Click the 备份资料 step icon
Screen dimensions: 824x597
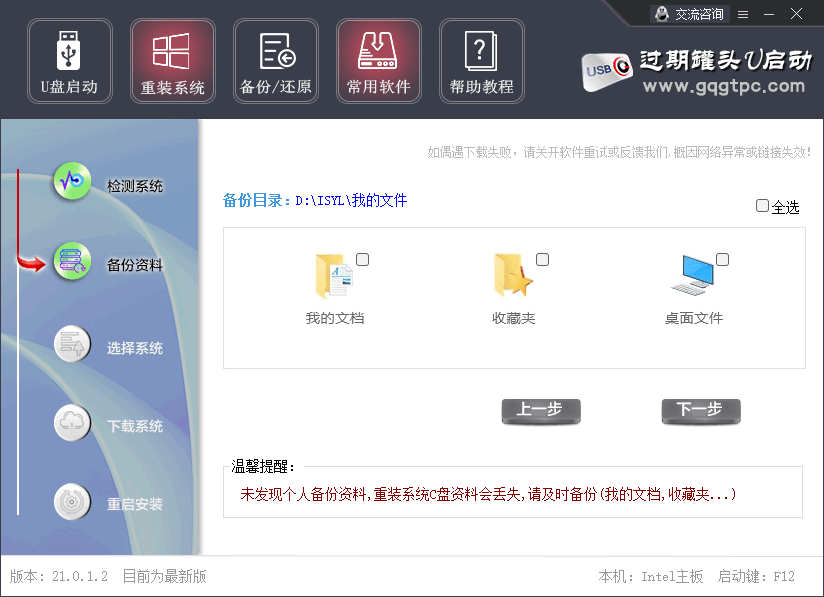[73, 261]
